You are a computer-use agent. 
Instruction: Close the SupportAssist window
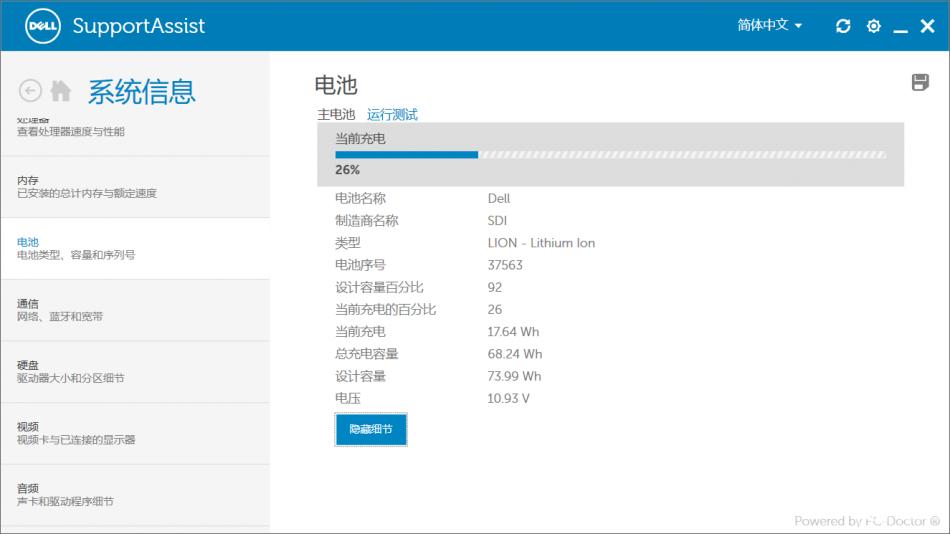click(928, 26)
